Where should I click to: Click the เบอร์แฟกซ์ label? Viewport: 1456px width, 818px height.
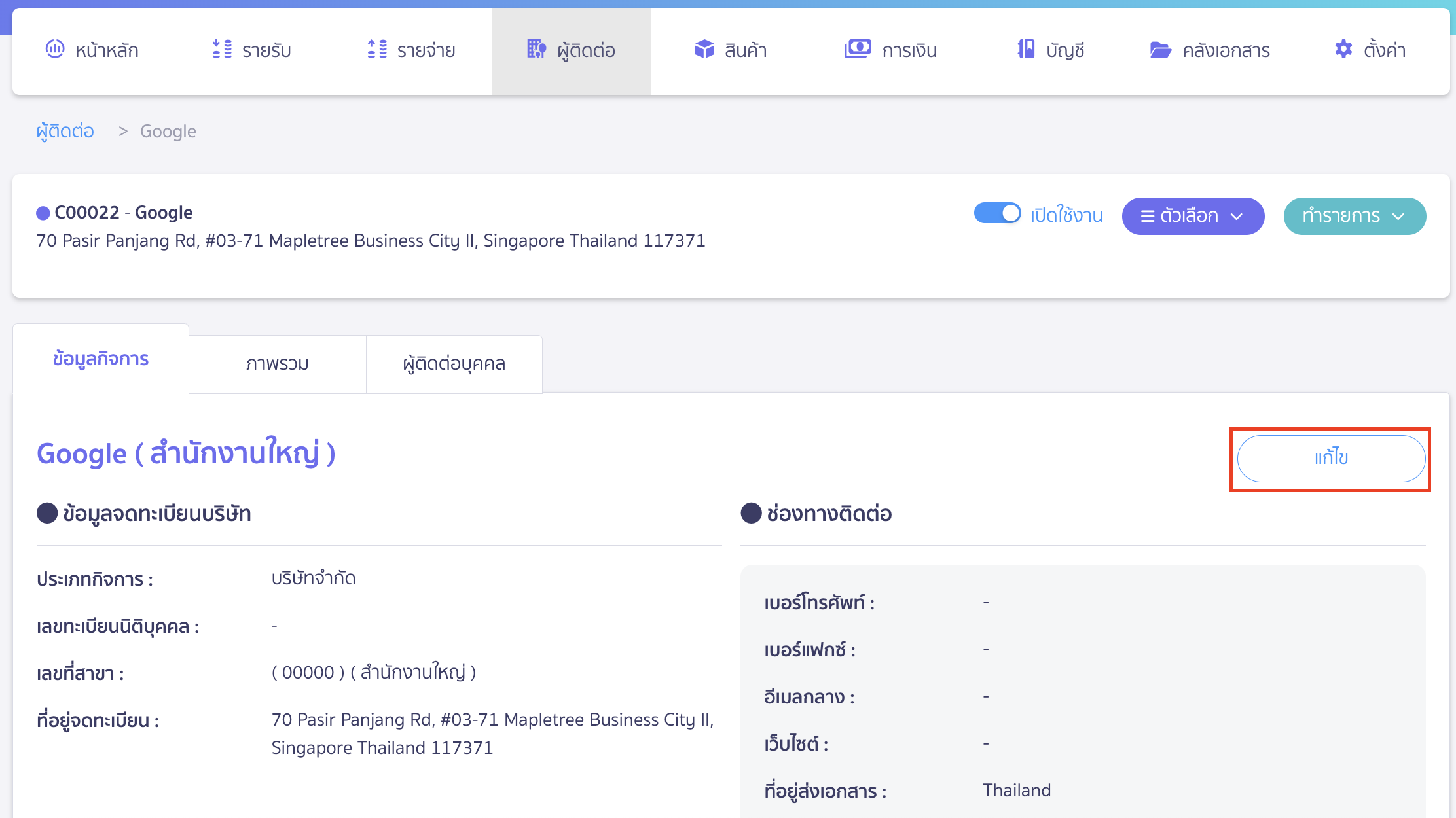click(x=810, y=650)
